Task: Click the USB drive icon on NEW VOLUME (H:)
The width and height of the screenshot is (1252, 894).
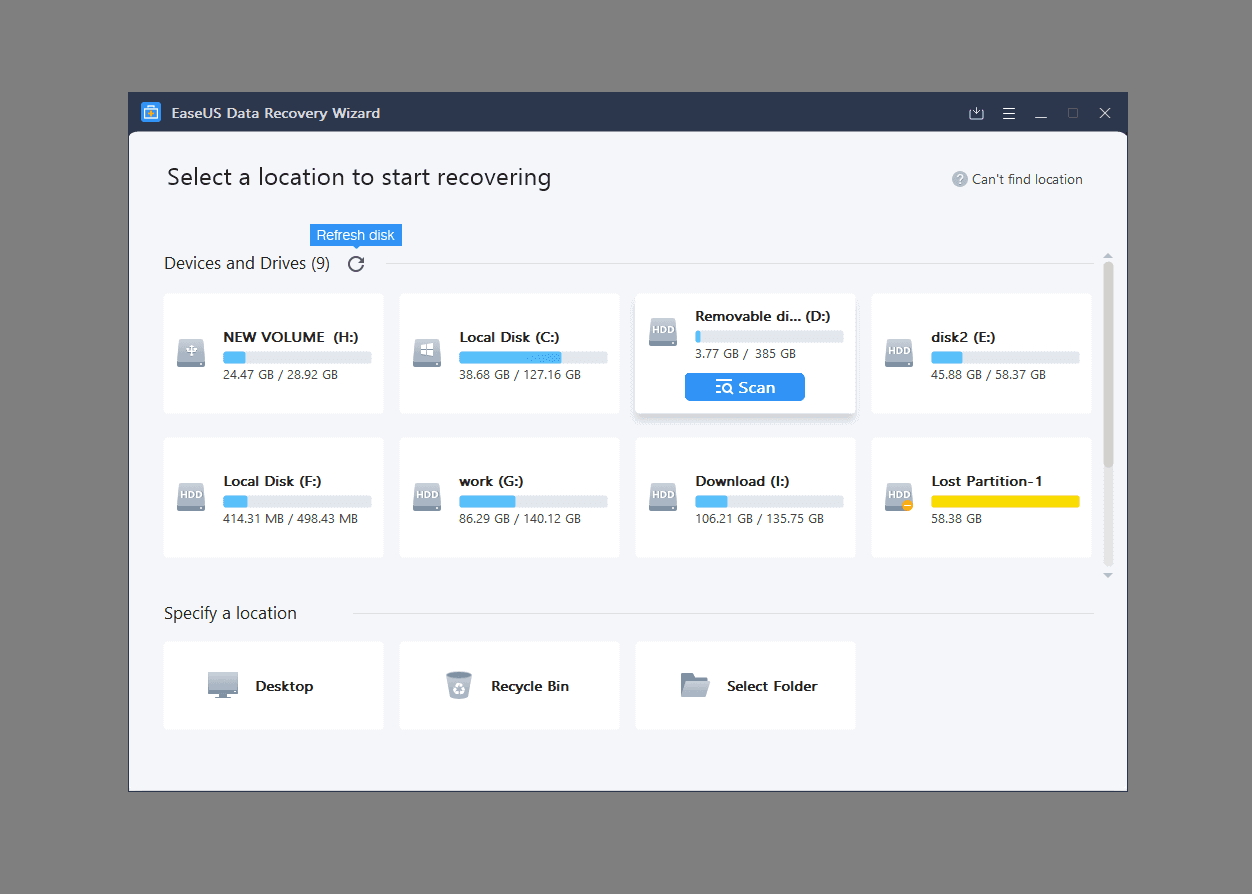Action: coord(190,352)
